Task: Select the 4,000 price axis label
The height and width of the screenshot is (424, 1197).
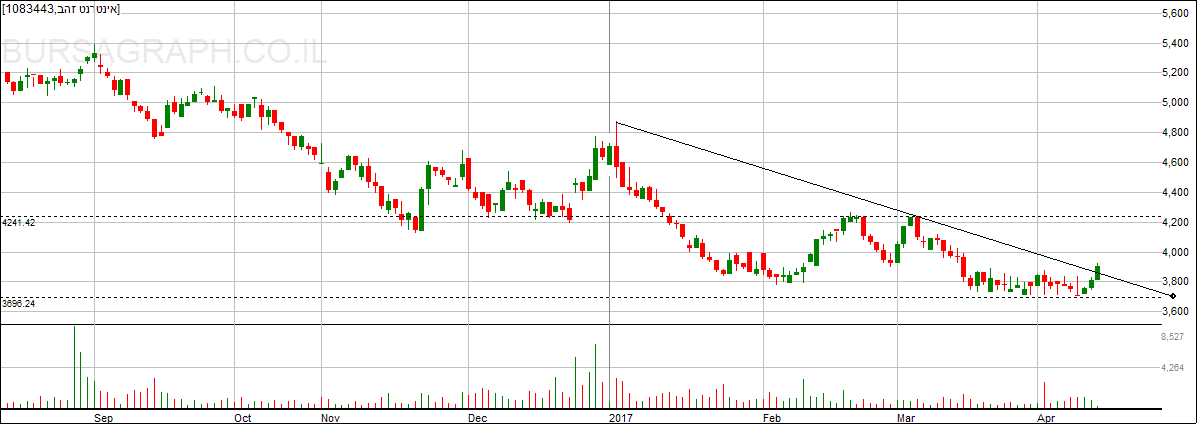Action: click(1176, 253)
